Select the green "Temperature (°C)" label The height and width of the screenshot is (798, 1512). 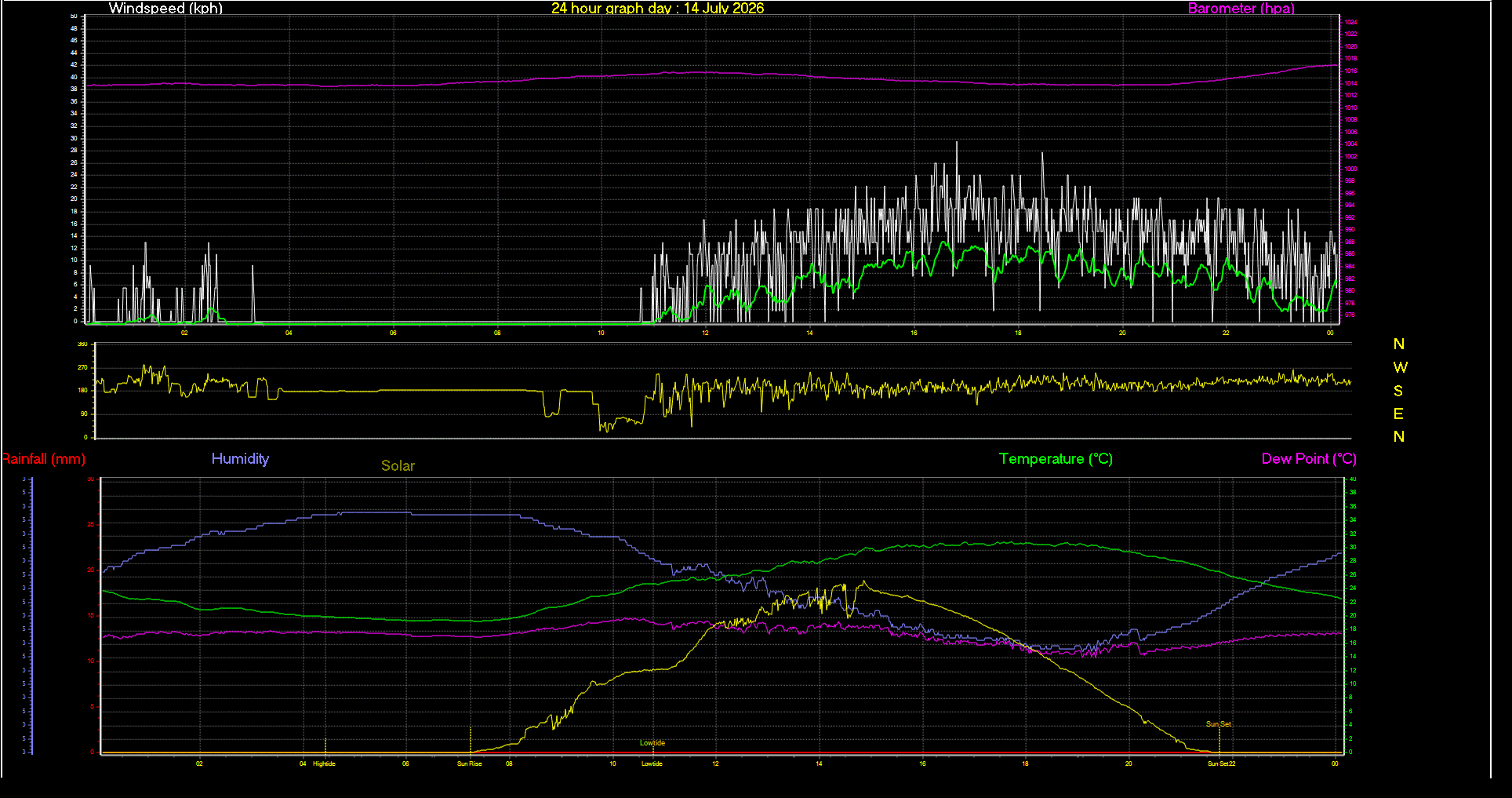tap(1056, 459)
